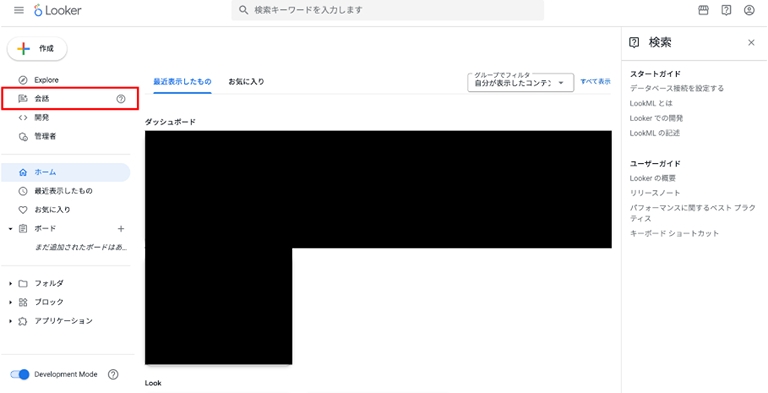768x393 pixels.
Task: Toggle Development Mode switch
Action: pos(20,374)
